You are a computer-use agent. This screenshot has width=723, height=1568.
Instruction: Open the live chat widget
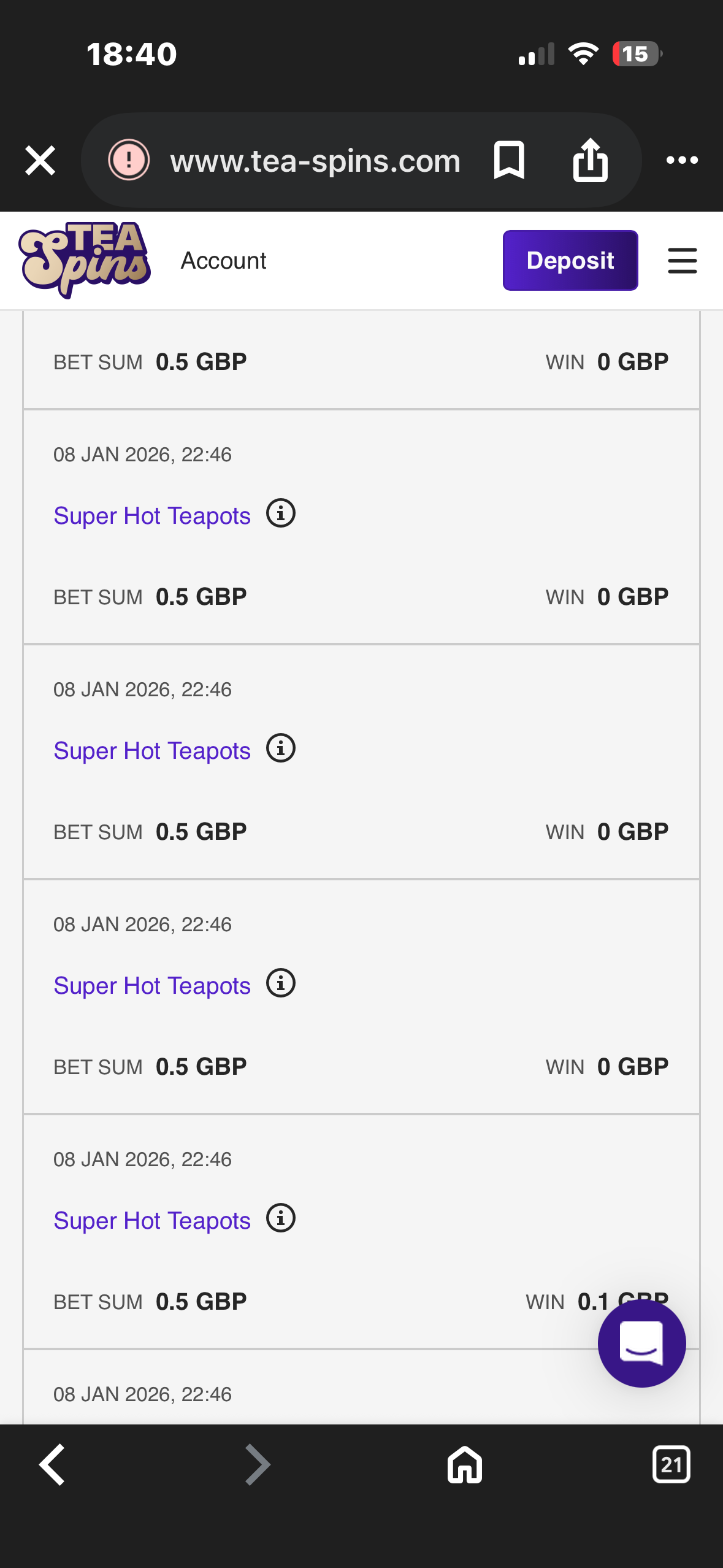tap(641, 1343)
